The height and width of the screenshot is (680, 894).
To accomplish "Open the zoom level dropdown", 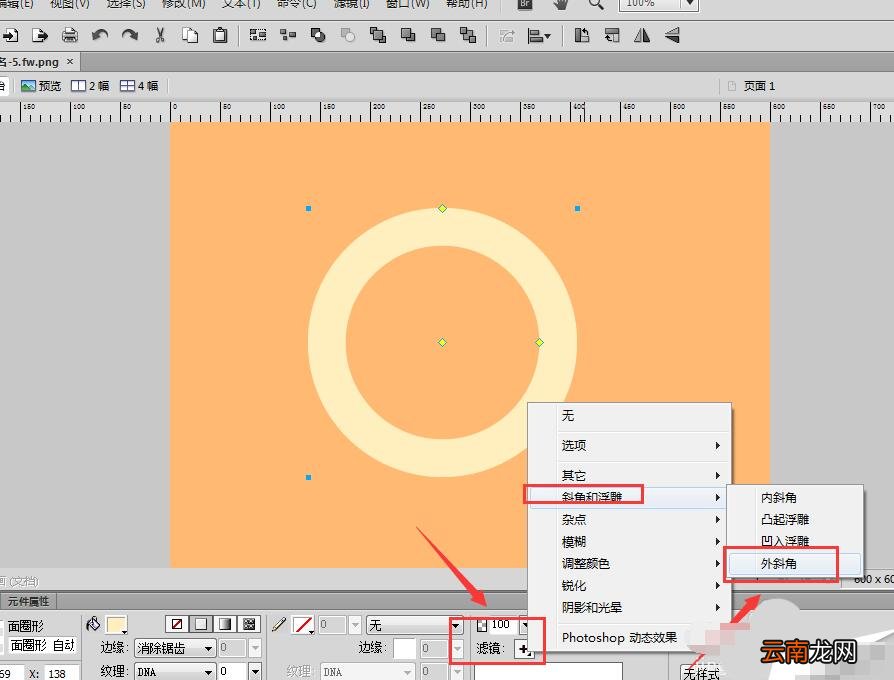I will click(689, 4).
